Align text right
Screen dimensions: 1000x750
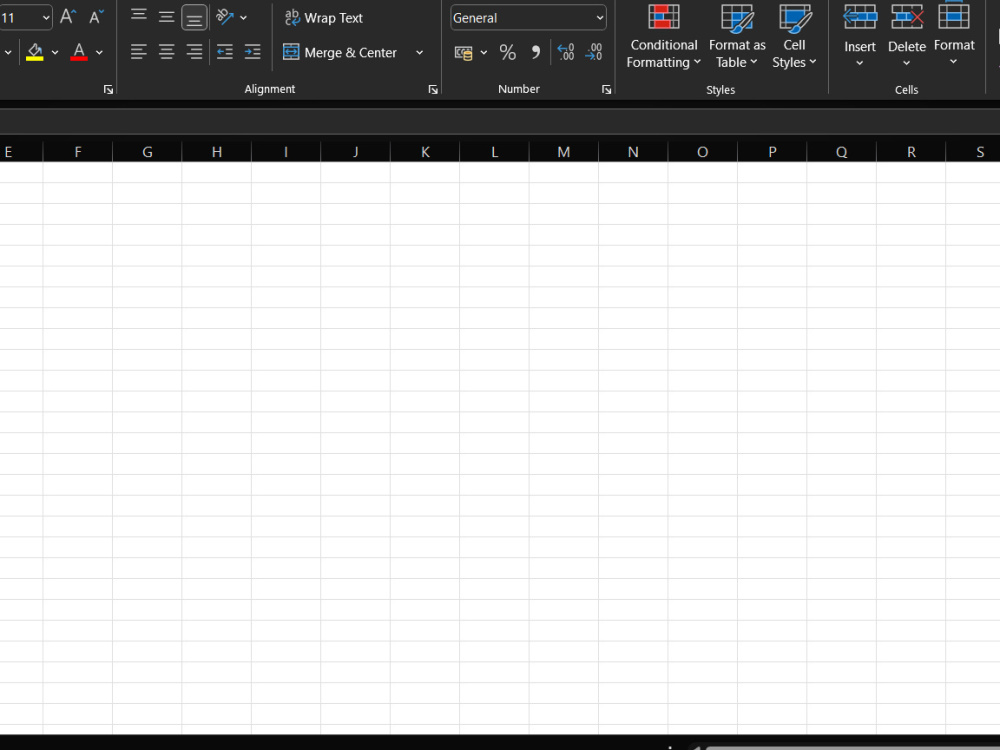point(195,52)
